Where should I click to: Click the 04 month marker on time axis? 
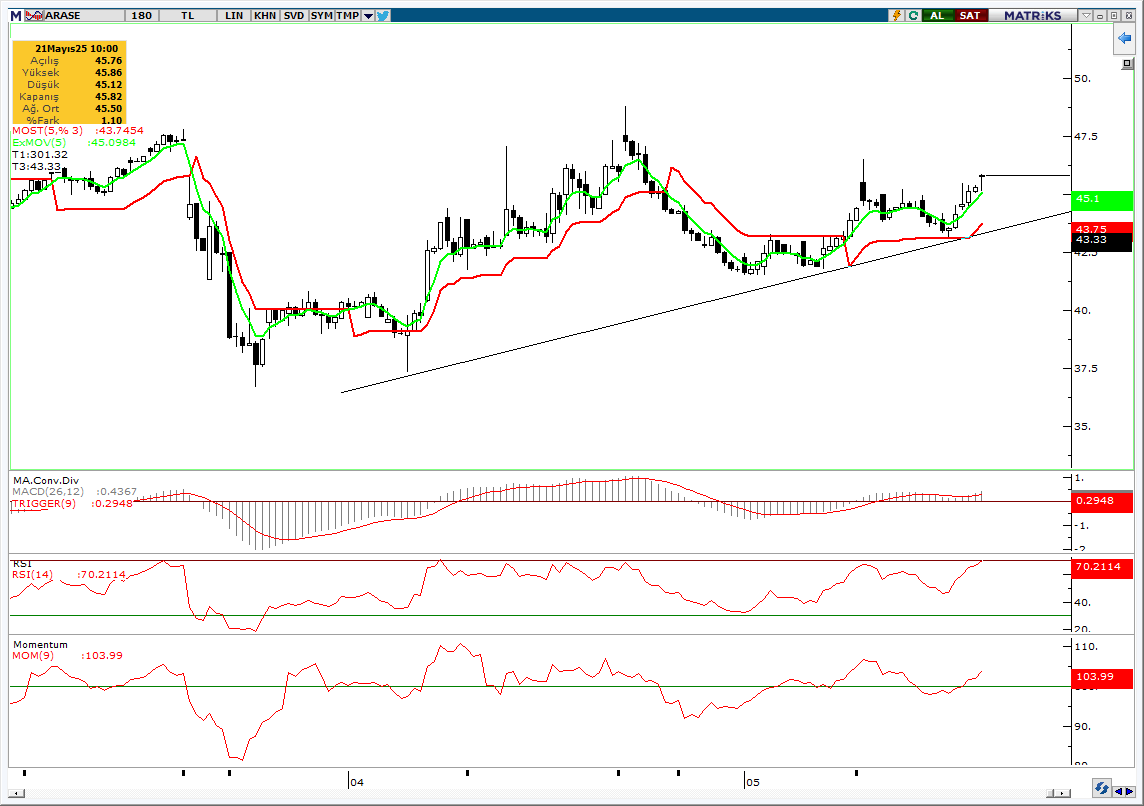[356, 782]
